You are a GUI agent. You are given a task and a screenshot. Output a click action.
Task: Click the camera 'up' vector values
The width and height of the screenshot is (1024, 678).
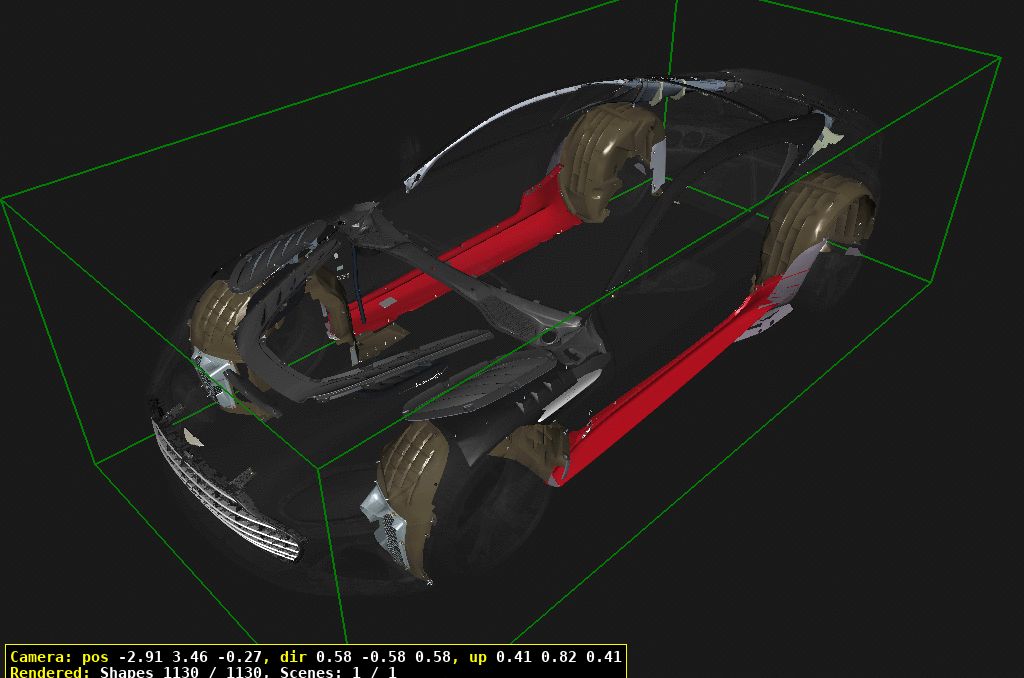point(560,657)
